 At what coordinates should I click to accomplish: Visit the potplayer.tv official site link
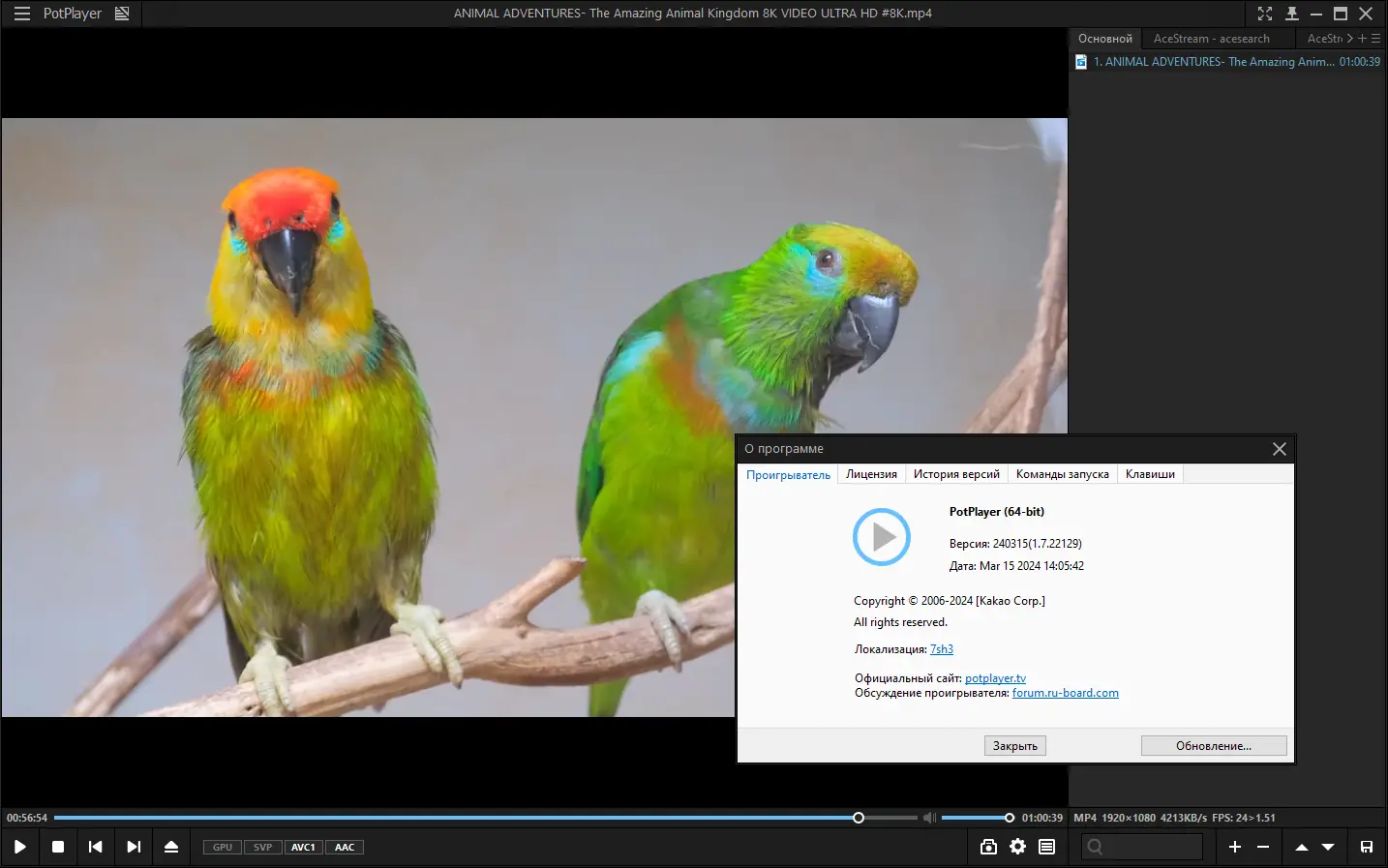pos(995,678)
